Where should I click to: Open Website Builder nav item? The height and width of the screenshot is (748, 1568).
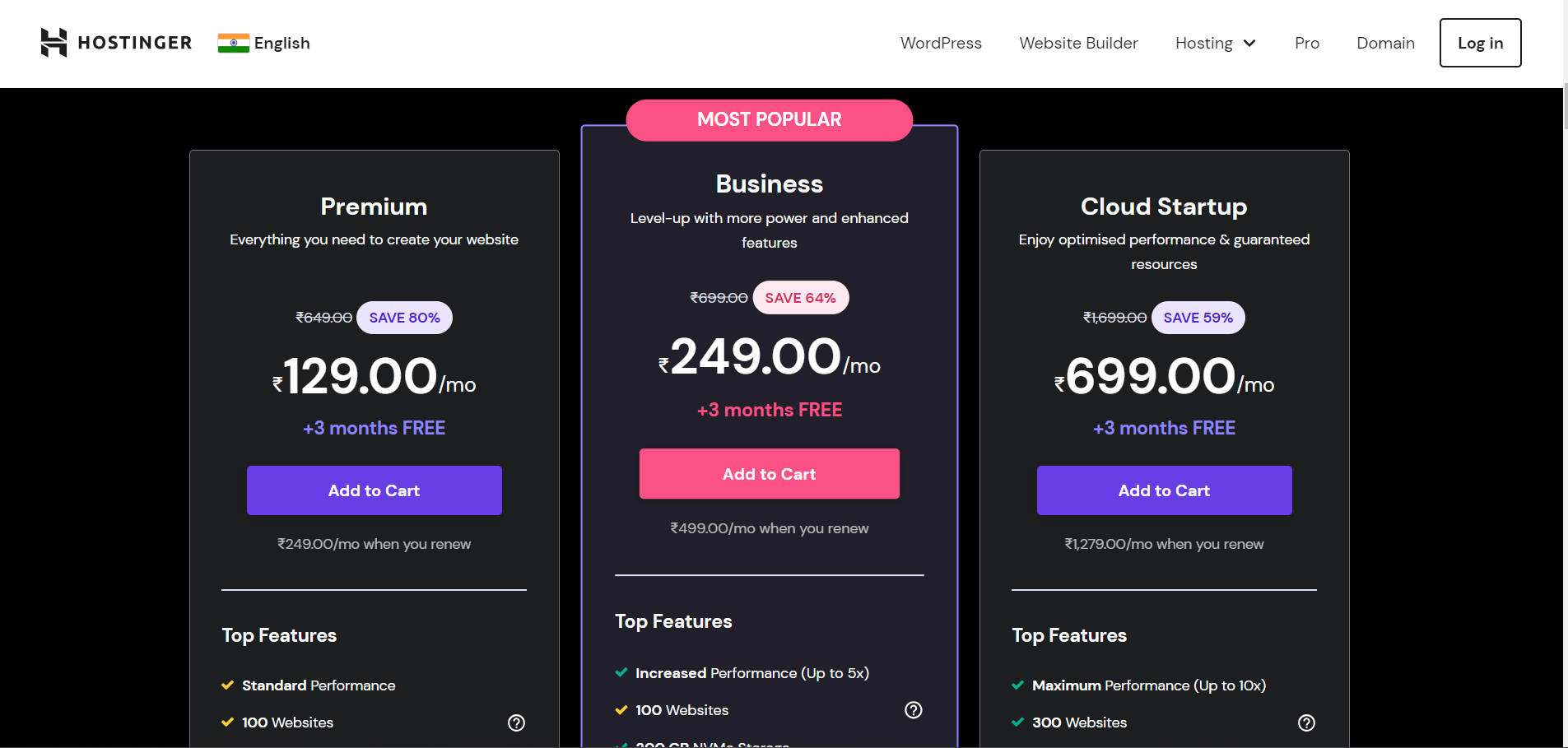[x=1078, y=43]
